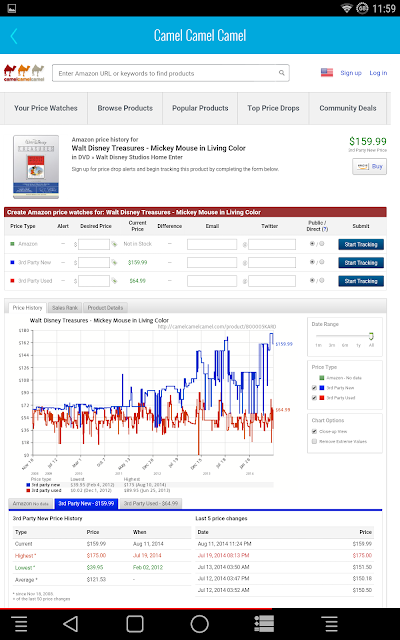Click the tag icon in the Amazon row
The height and width of the screenshot is (640, 400).
(114, 244)
